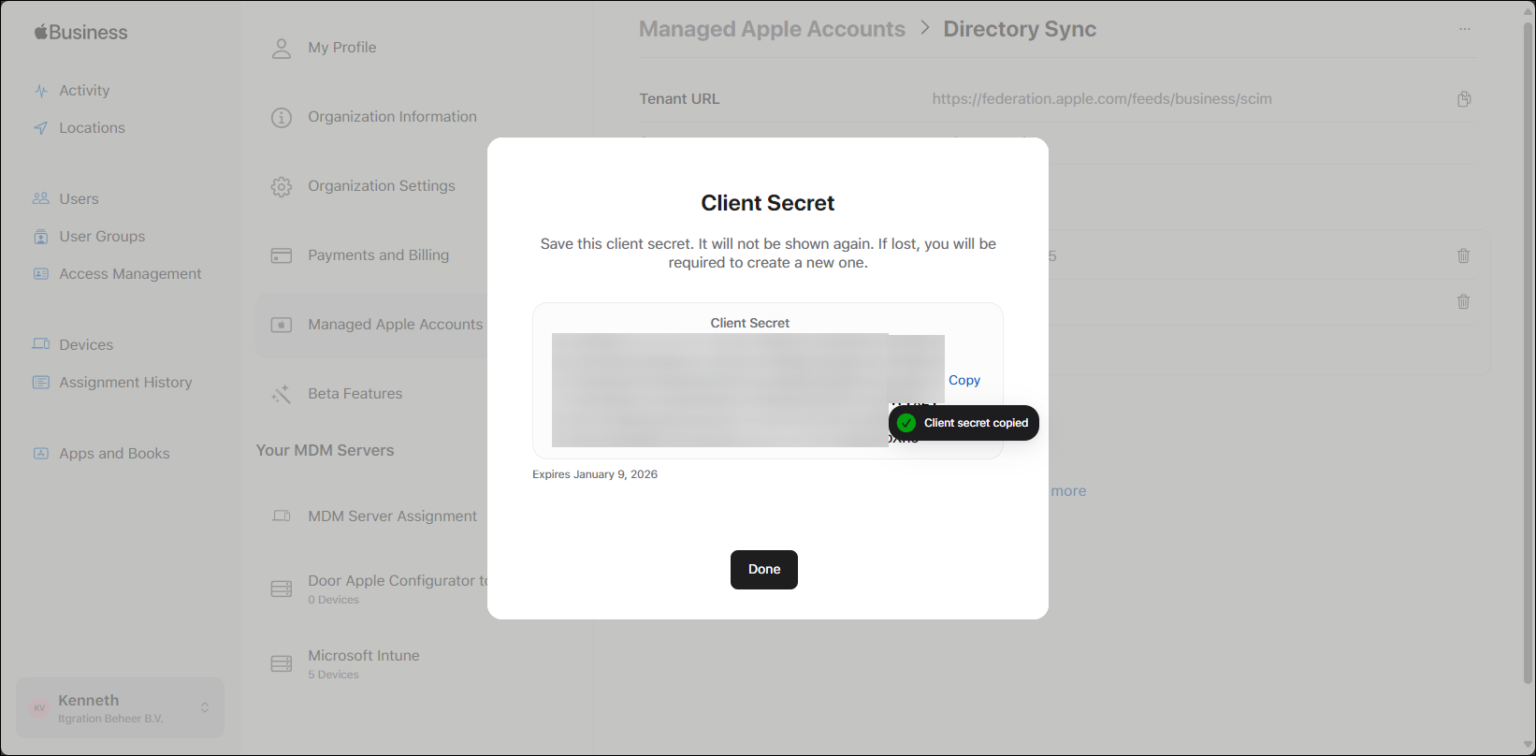Open the Apple Business home icon

tap(80, 31)
